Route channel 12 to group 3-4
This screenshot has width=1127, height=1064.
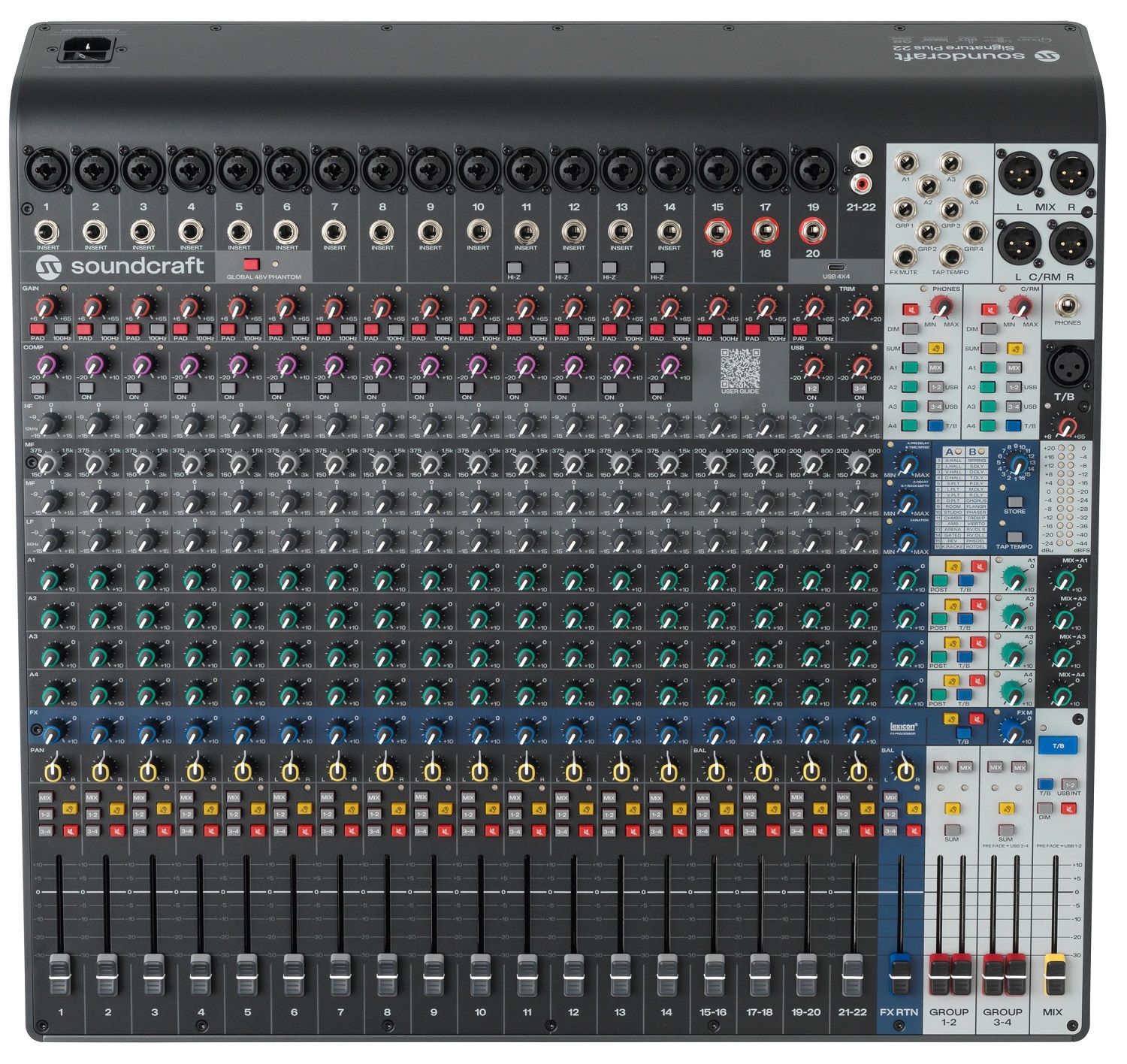(561, 832)
